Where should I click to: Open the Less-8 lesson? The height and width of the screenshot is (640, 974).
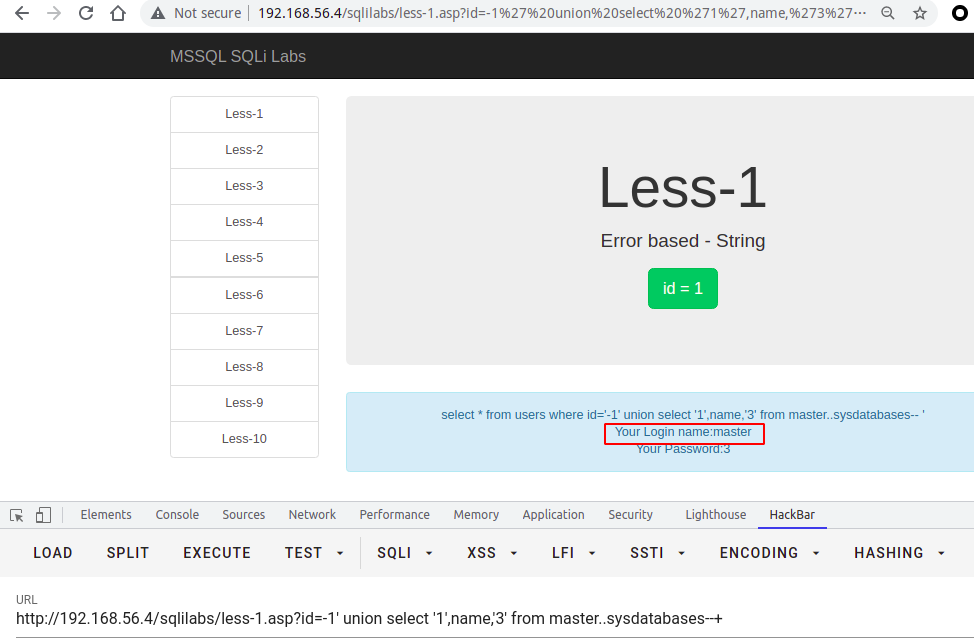[244, 367]
